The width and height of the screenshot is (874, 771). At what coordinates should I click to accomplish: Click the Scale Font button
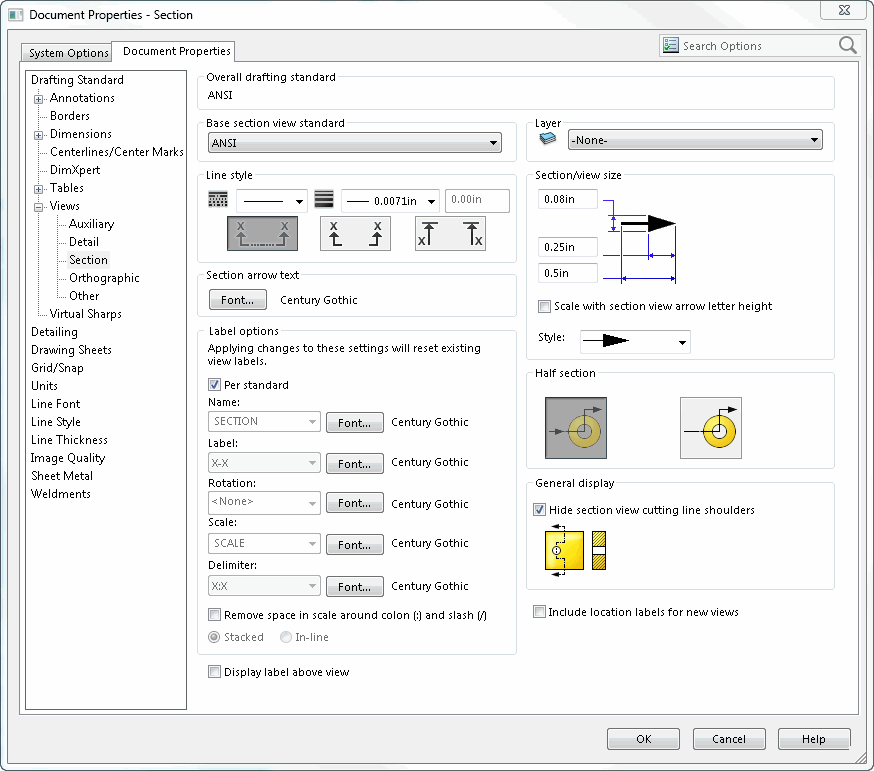(x=355, y=545)
